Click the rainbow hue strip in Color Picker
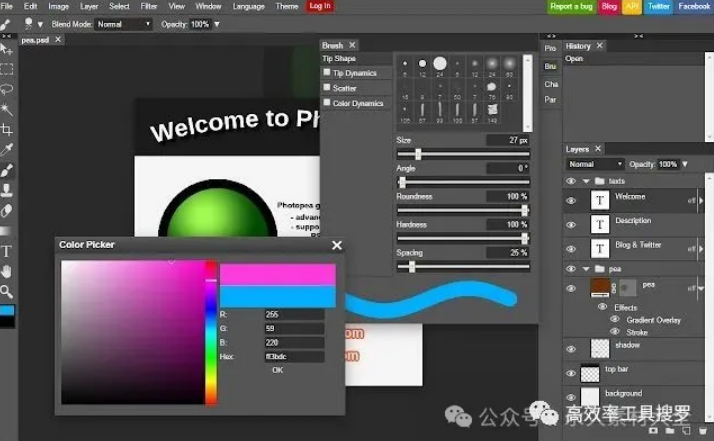Image resolution: width=714 pixels, height=441 pixels. point(211,333)
